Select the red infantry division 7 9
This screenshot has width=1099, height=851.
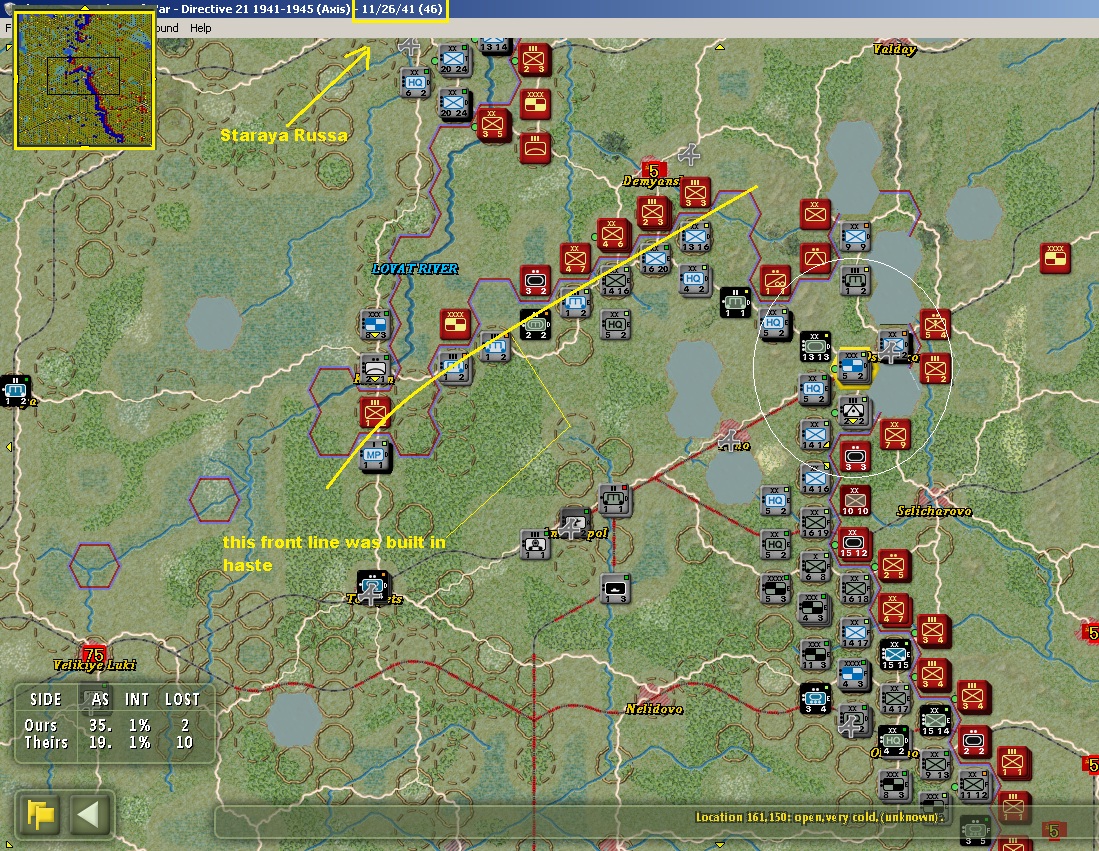coord(895,435)
